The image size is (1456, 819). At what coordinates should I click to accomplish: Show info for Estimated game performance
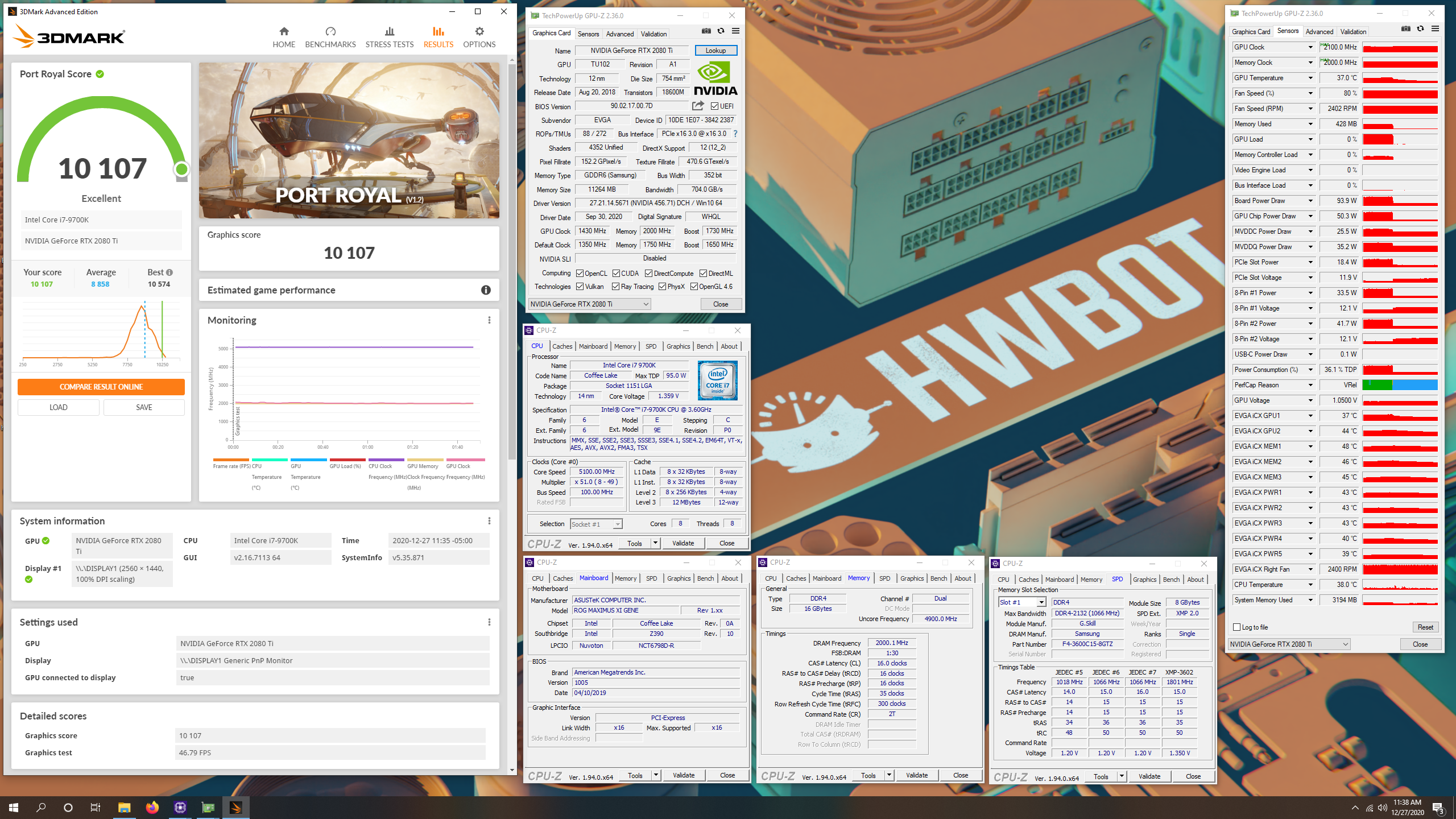pyautogui.click(x=486, y=290)
